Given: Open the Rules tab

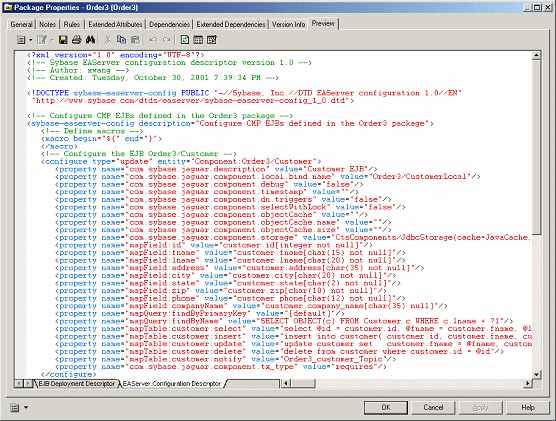Looking at the screenshot, I should coord(72,24).
